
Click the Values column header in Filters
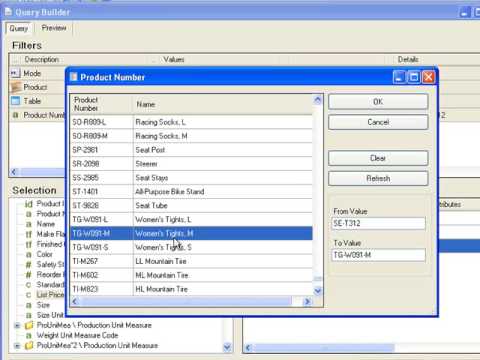[x=174, y=60]
